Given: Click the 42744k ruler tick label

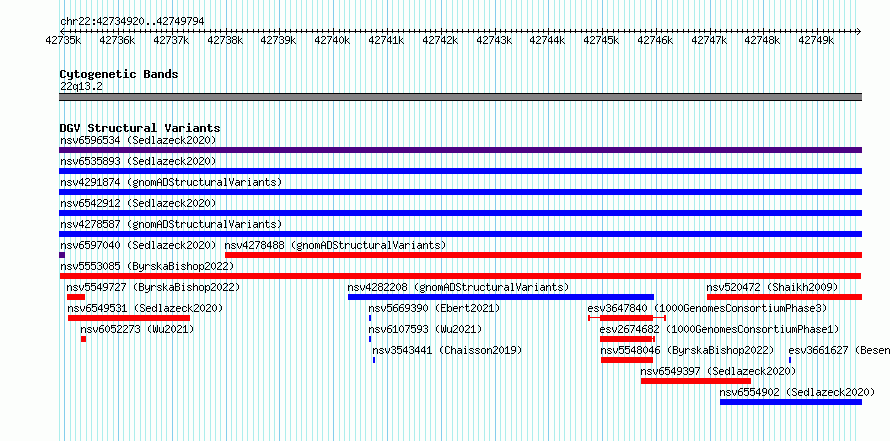Looking at the screenshot, I should coord(547,40).
